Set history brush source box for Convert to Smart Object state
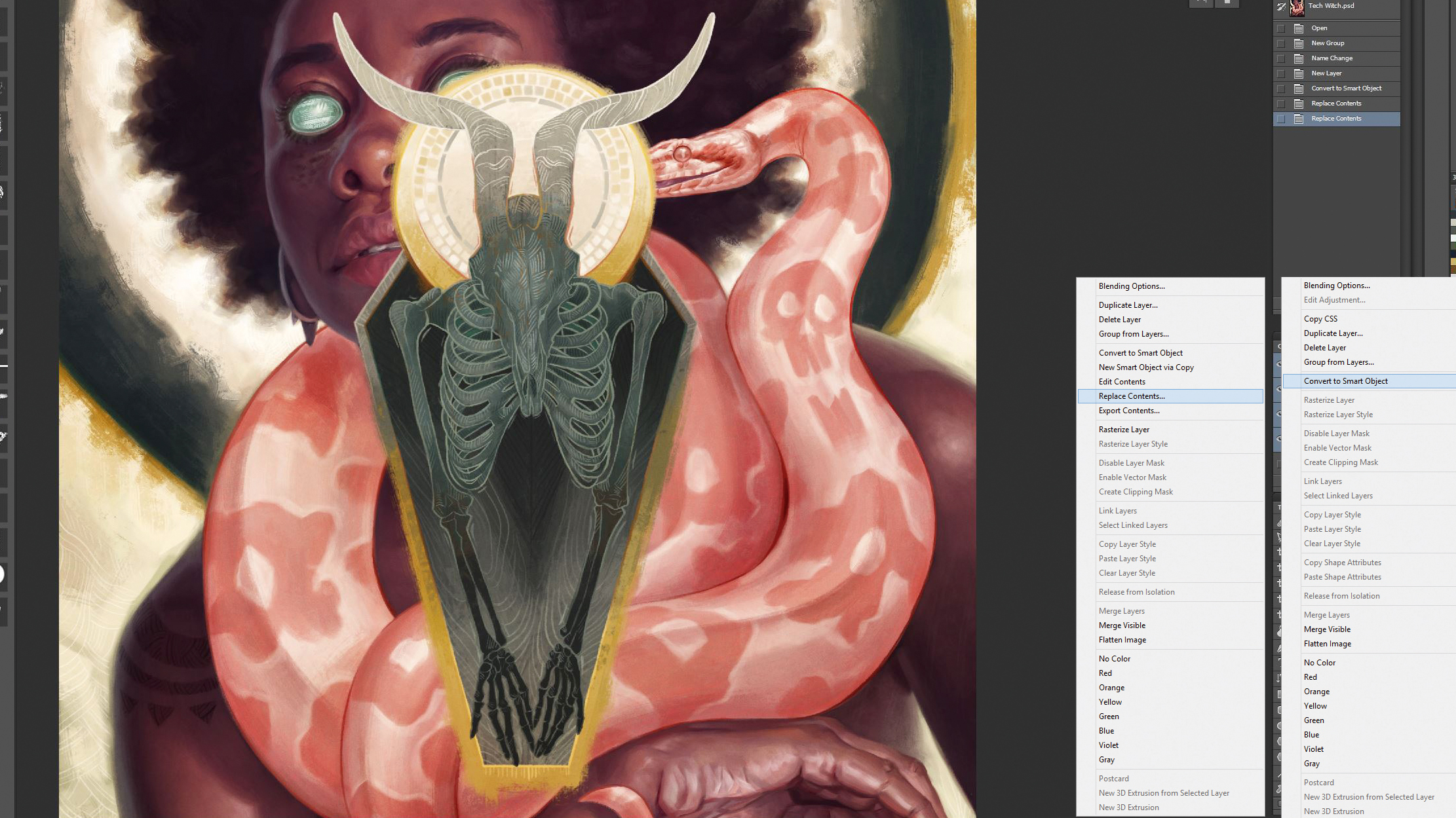The width and height of the screenshot is (1456, 818). click(1281, 88)
